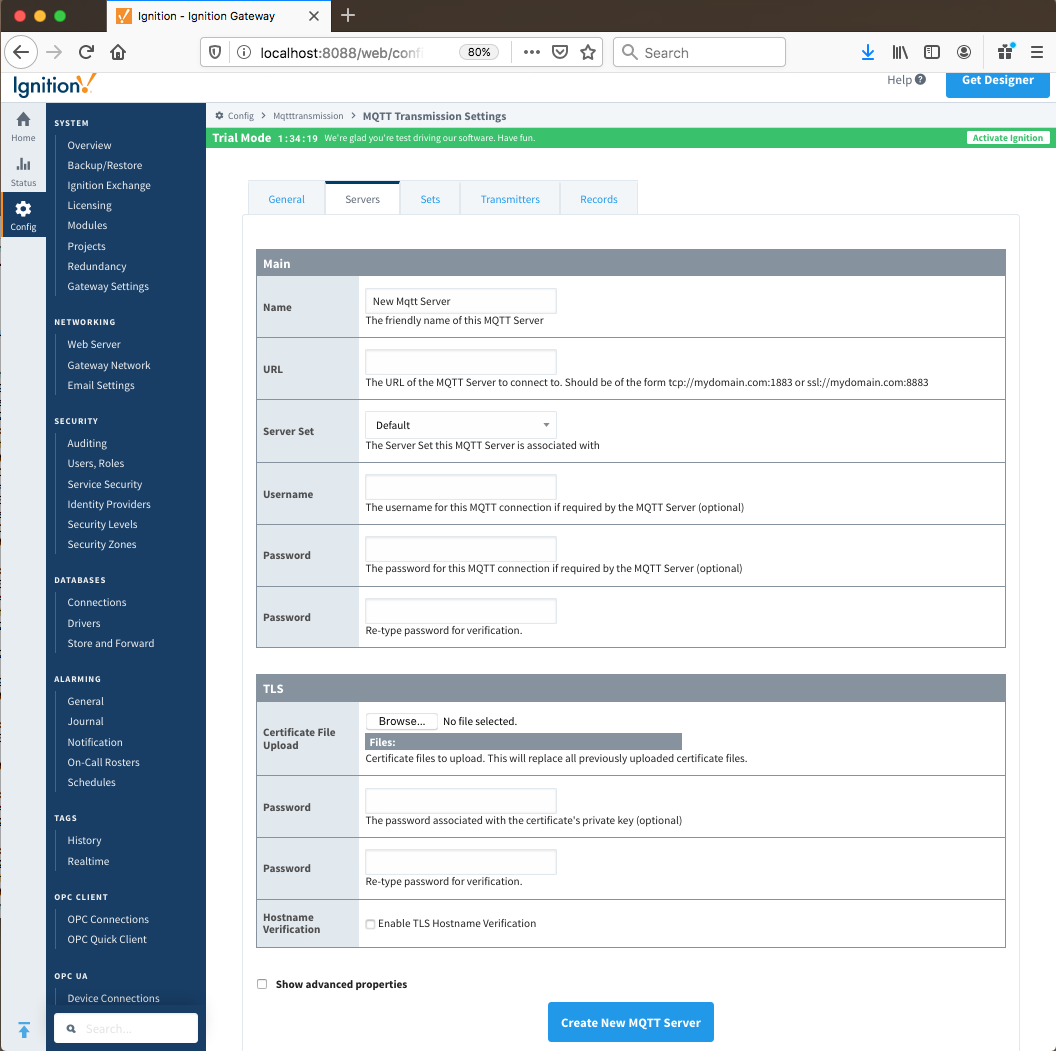Click the scroll-to-top arrow in sidebar
Image resolution: width=1056 pixels, height=1051 pixels.
[x=24, y=1029]
